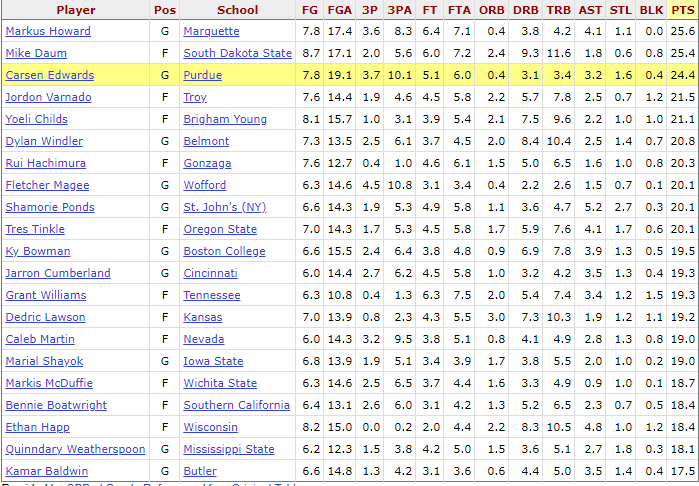Sort by the TRB column header
699x486 pixels.
(559, 10)
